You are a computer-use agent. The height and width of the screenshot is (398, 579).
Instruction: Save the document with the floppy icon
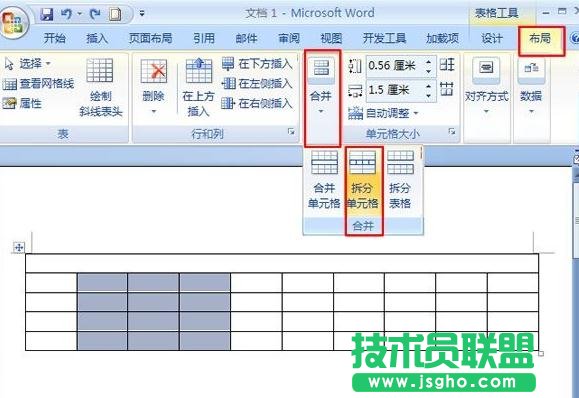pos(47,14)
